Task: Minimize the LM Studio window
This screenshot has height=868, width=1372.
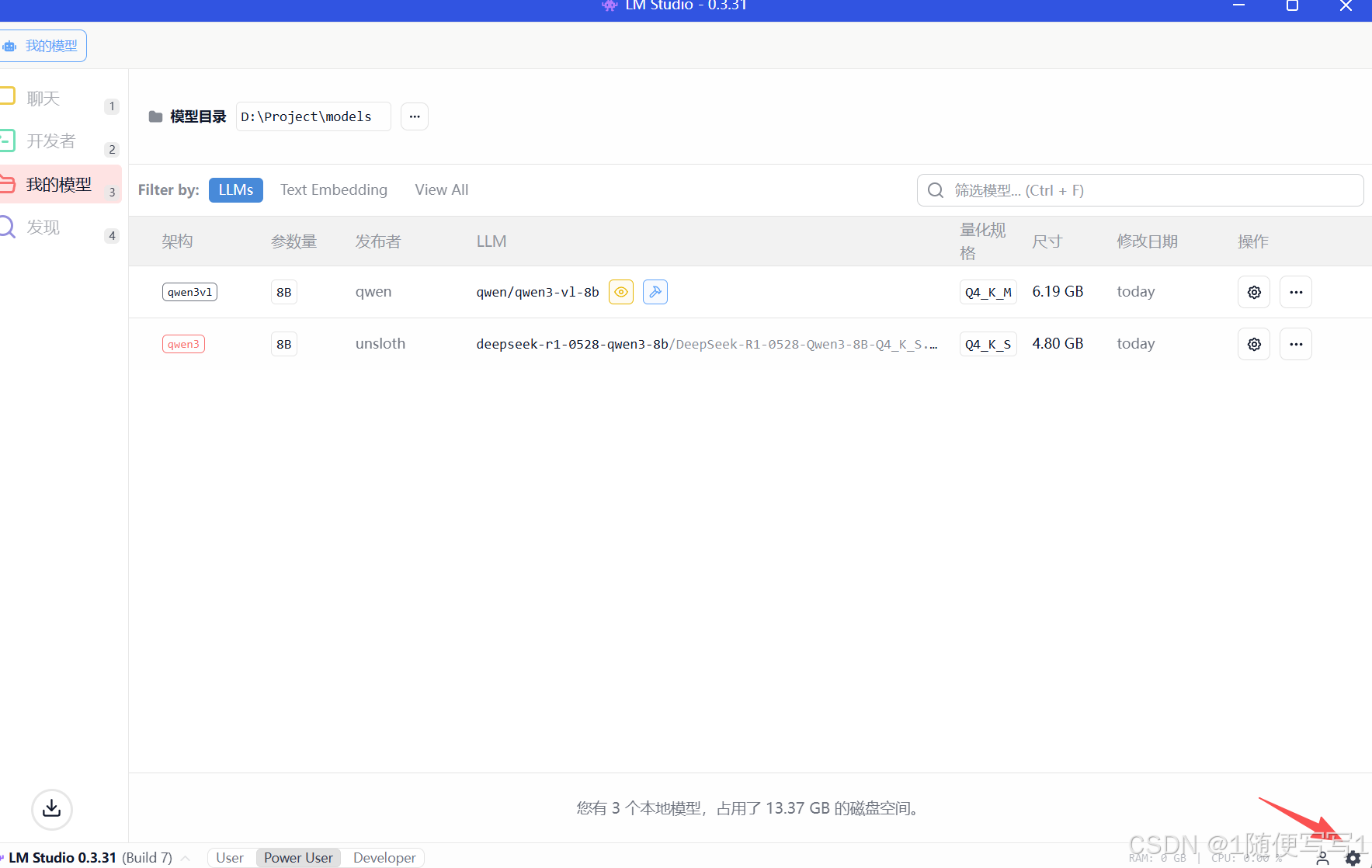Action: click(1239, 6)
